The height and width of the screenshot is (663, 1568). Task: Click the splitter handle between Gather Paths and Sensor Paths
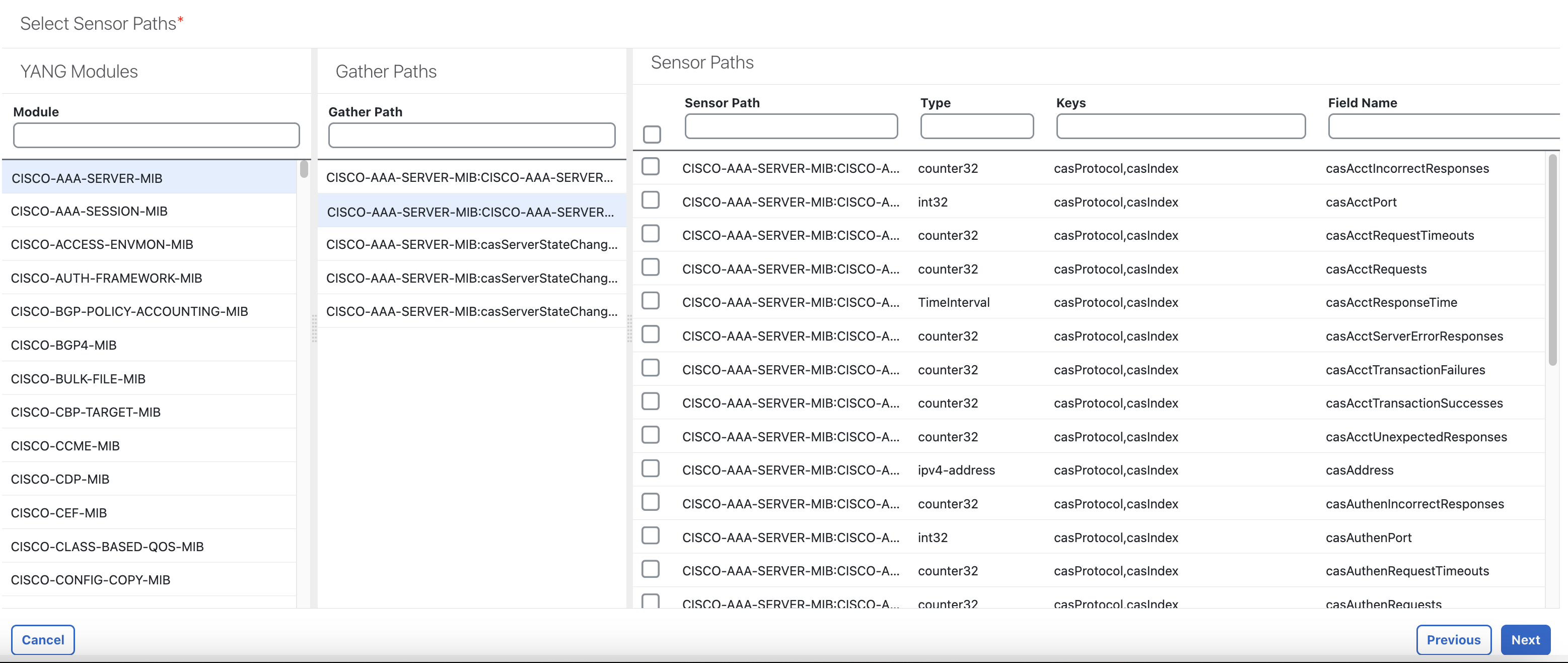coord(629,328)
